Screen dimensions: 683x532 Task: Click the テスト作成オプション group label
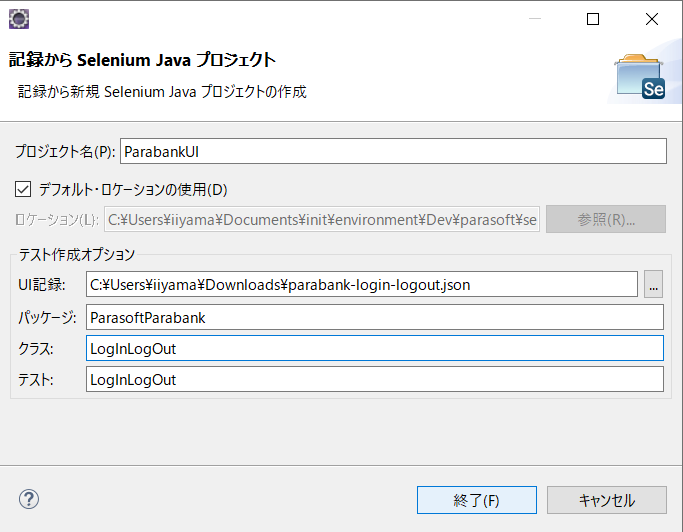click(x=77, y=254)
